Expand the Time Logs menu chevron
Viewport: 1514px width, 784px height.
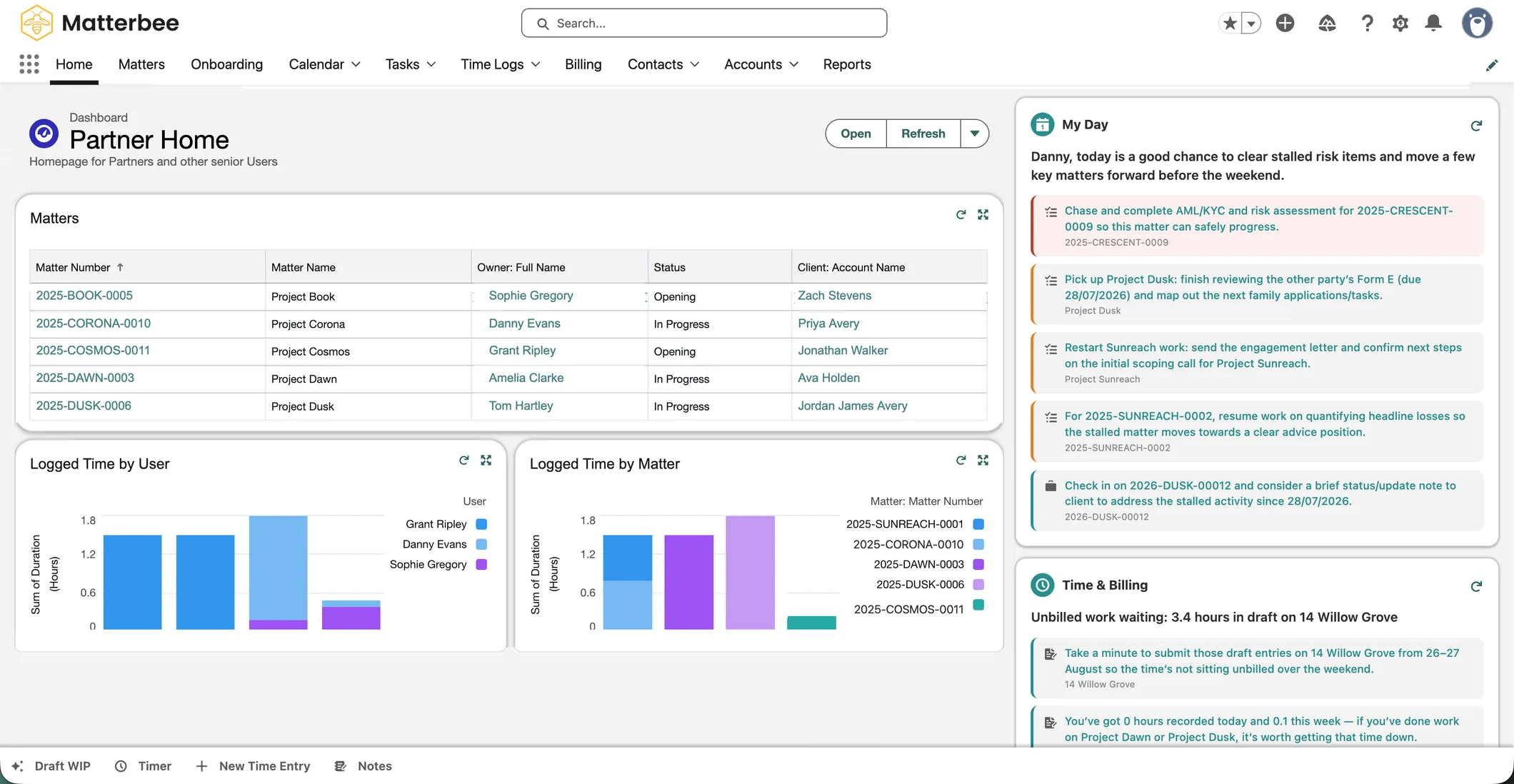(x=536, y=64)
